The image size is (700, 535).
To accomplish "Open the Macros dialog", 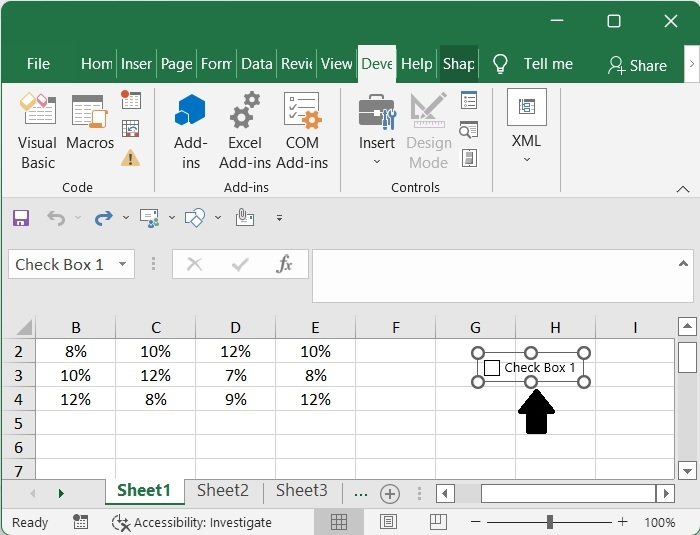I will pos(90,122).
